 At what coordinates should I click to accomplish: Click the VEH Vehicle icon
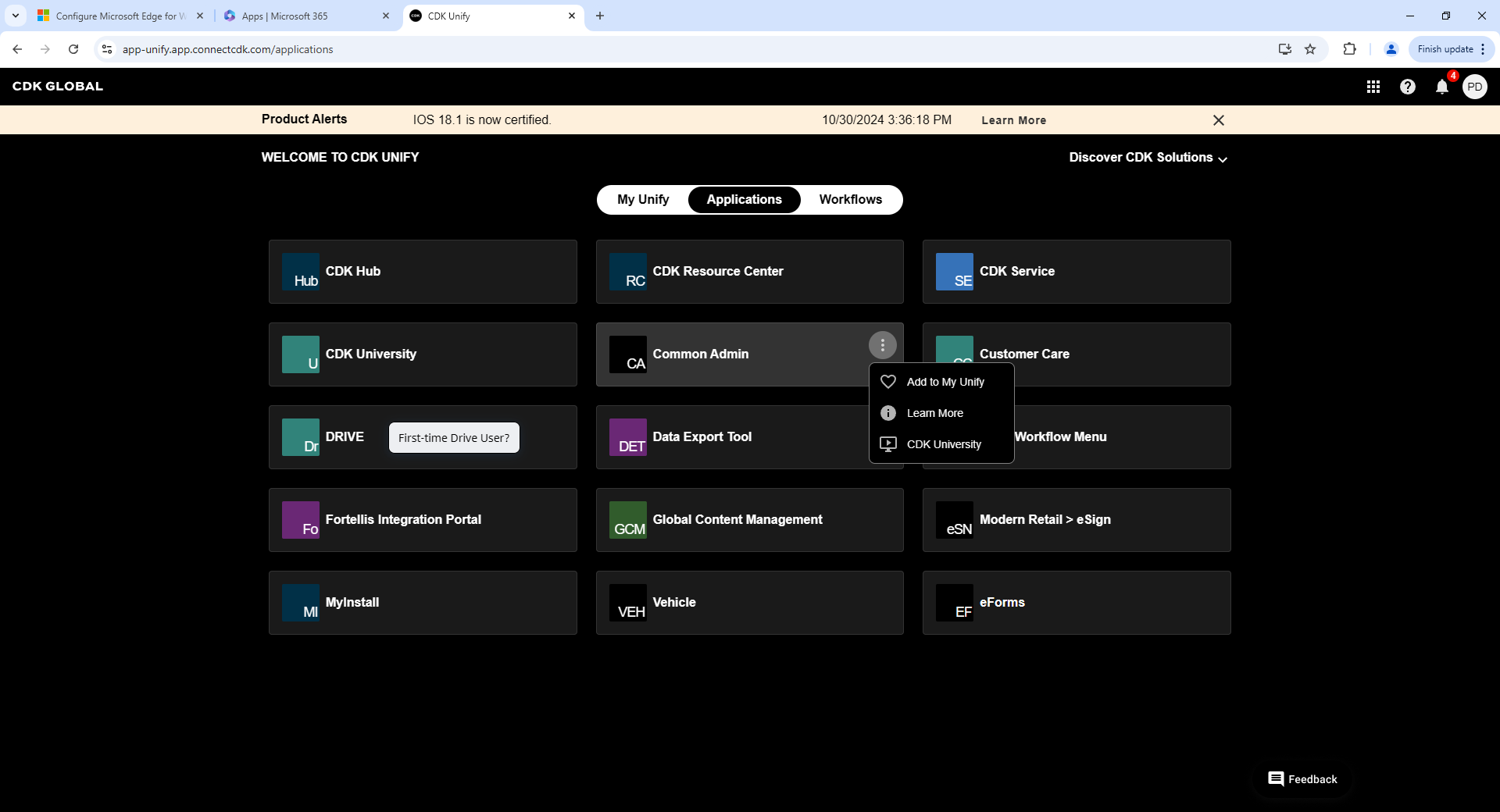627,603
